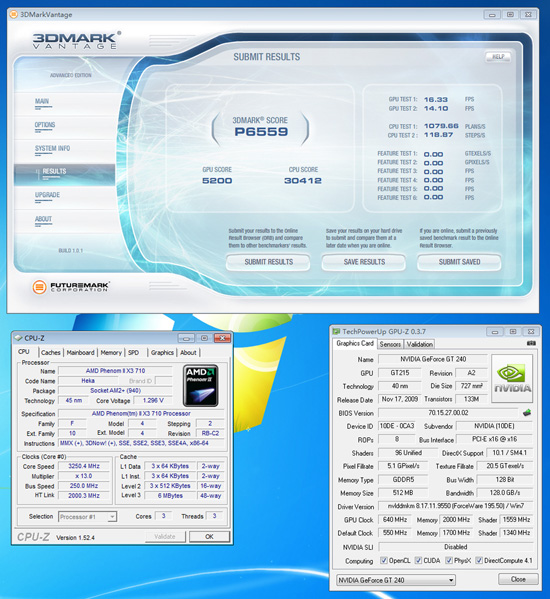The width and height of the screenshot is (550, 599).
Task: Click the BIOS Version field 70.15.27.00.02
Action: click(x=448, y=413)
